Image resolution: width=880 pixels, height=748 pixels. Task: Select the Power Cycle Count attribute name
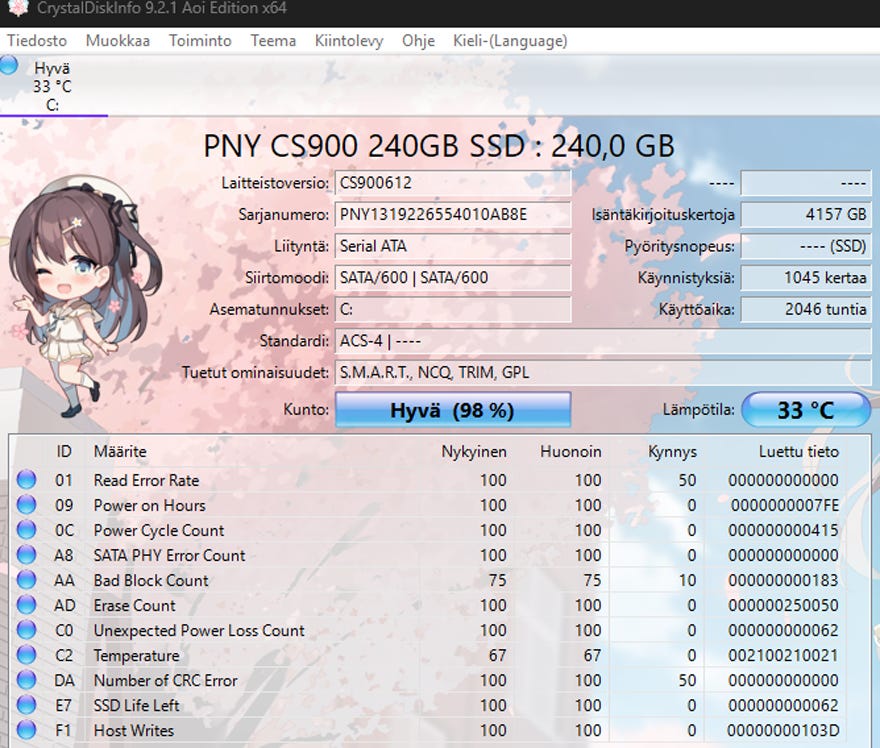tap(159, 530)
